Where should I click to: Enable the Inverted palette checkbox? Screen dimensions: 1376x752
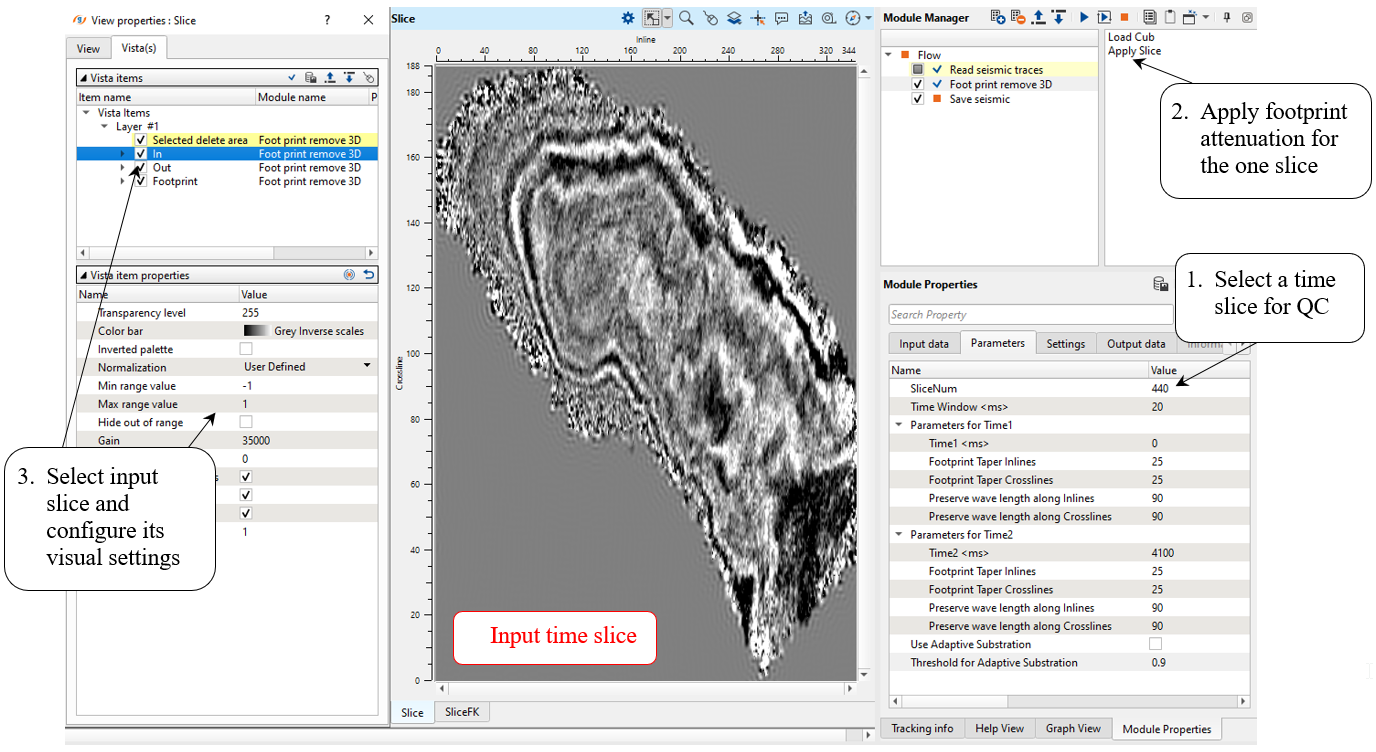click(246, 349)
